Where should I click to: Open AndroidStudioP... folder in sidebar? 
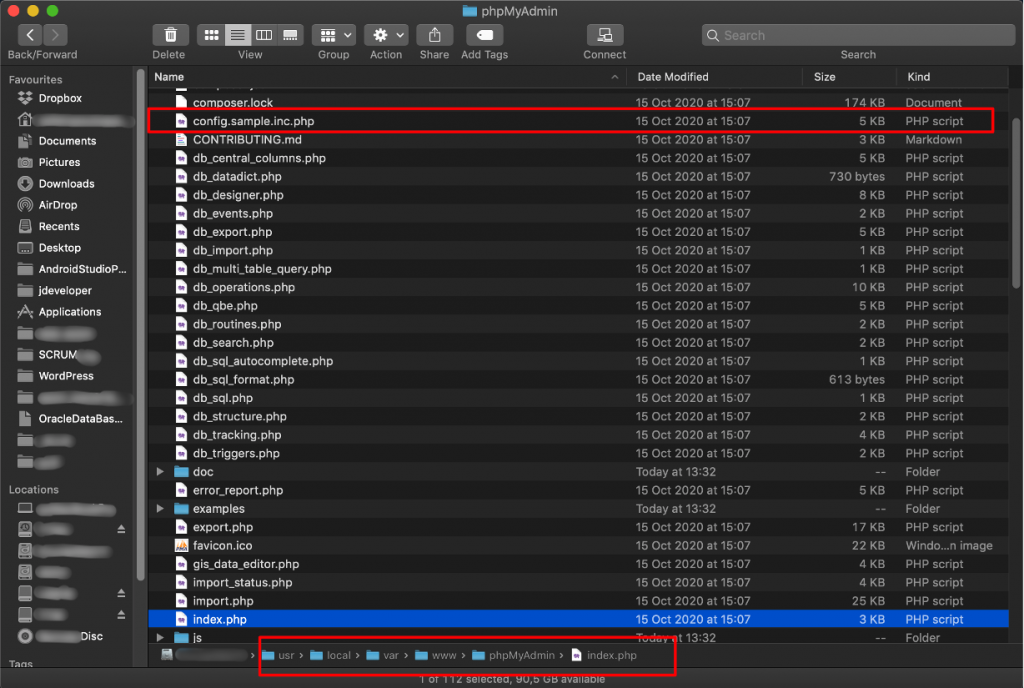[x=82, y=269]
